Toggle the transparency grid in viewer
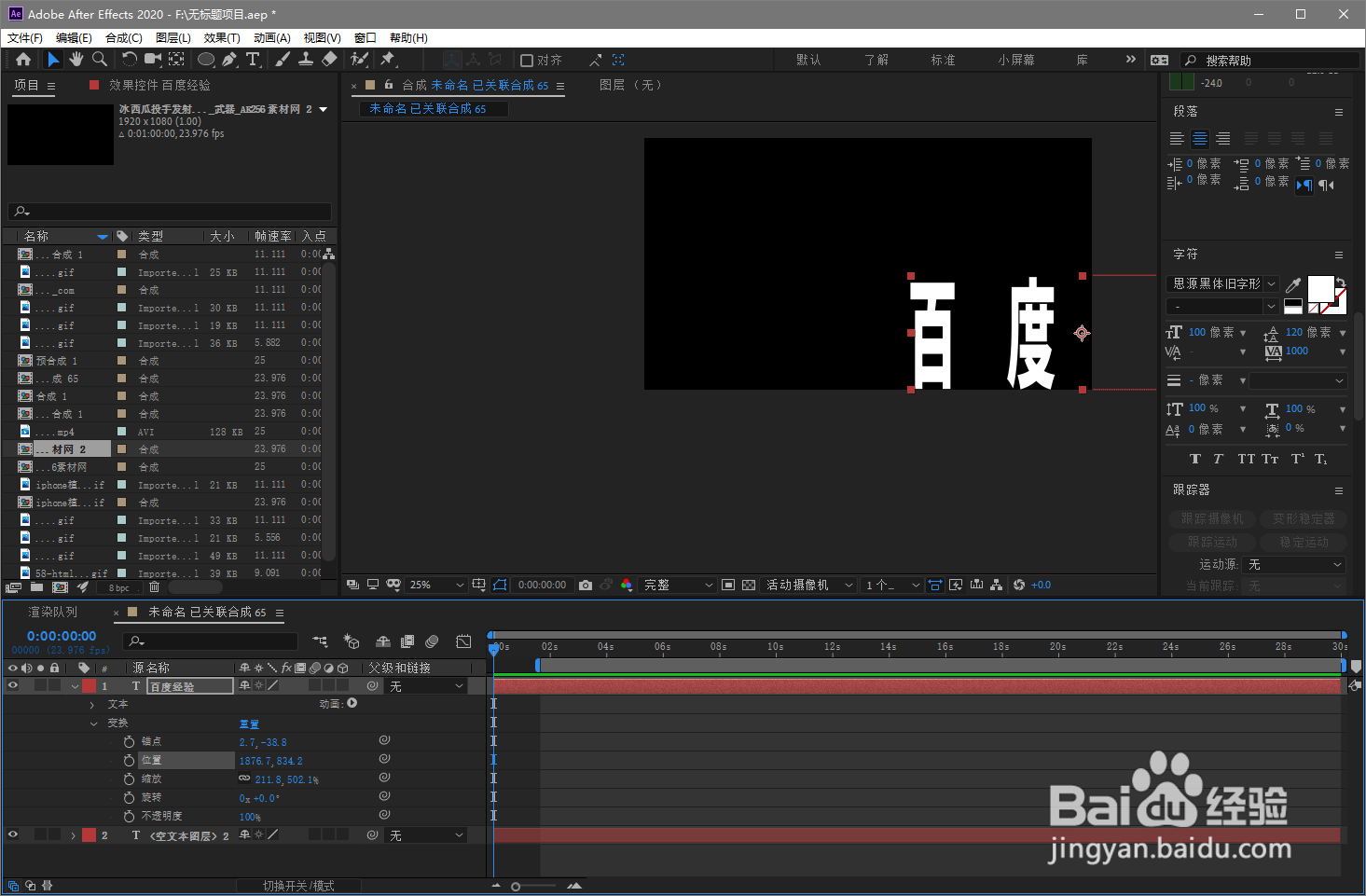 749,585
